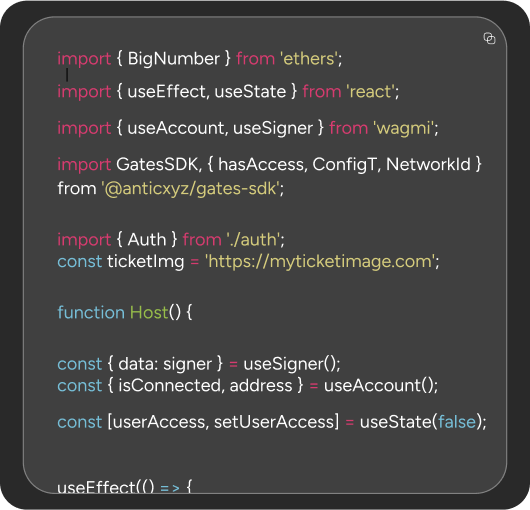Click the useState import name
Screen dimensions: 530x510
(x=250, y=92)
